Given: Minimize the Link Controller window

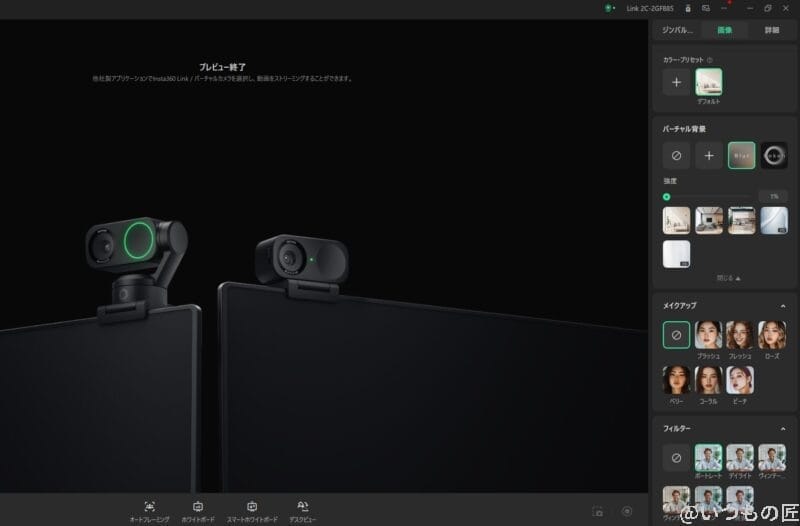Looking at the screenshot, I should (x=749, y=8).
